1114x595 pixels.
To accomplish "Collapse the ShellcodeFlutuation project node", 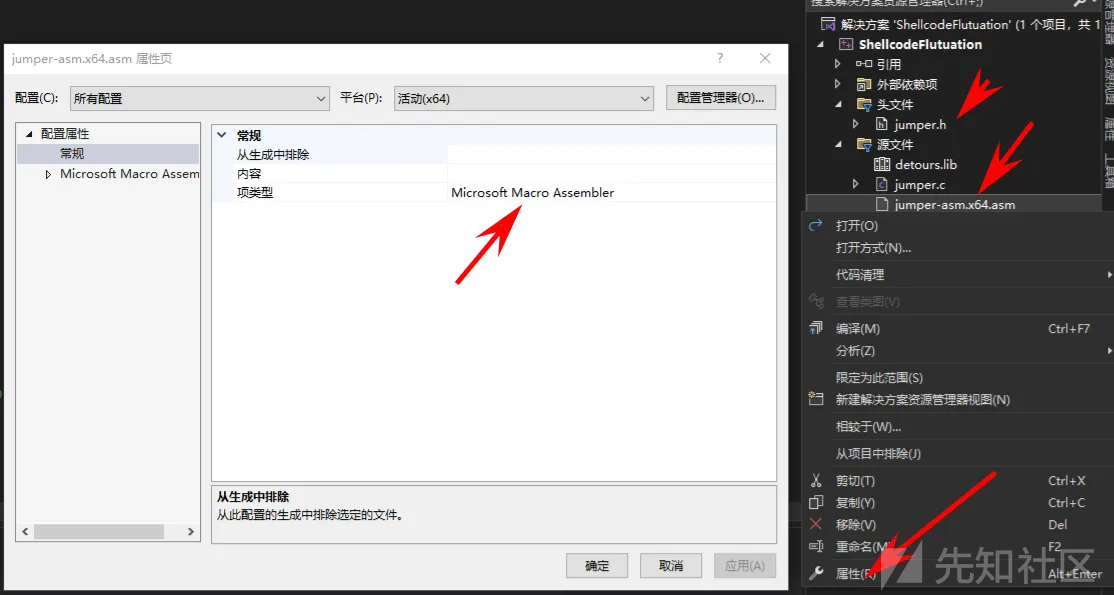I will [821, 44].
